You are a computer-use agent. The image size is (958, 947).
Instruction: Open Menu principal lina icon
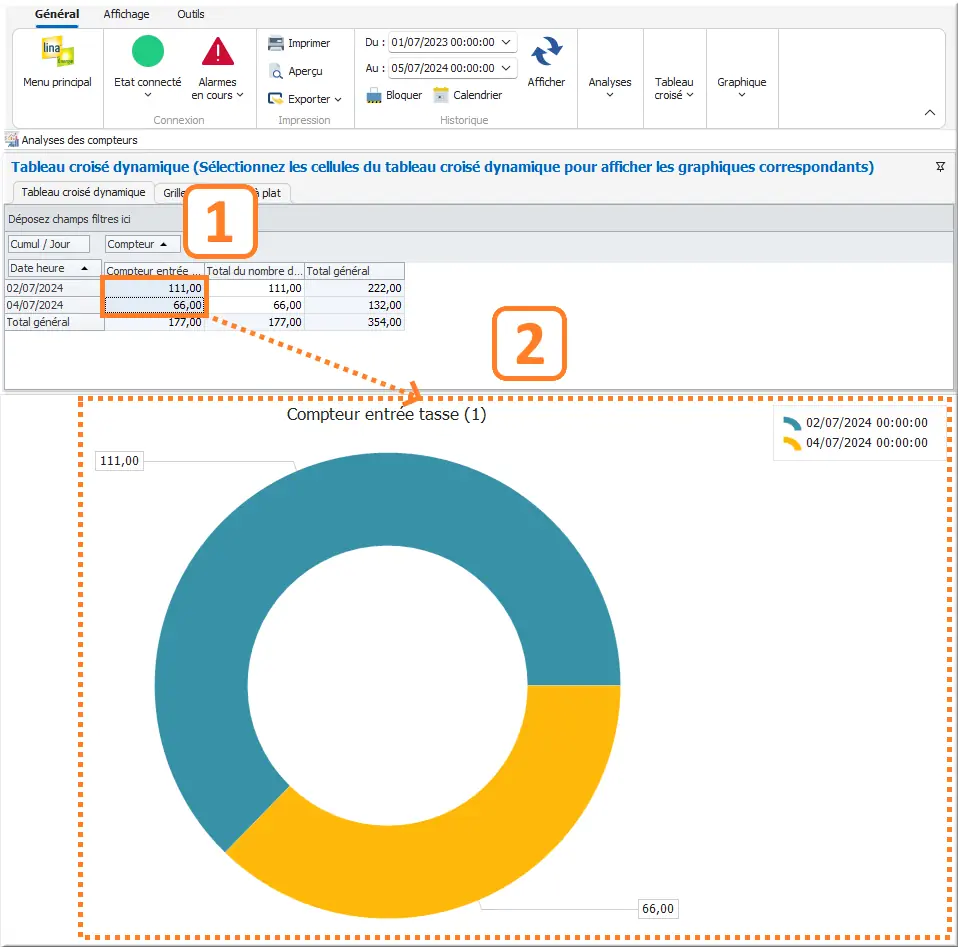[57, 51]
